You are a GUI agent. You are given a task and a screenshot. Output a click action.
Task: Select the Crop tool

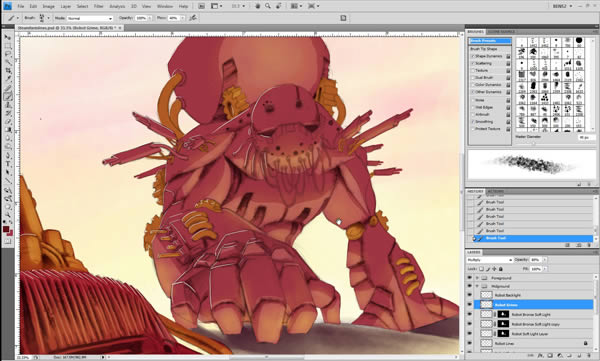pos(7,71)
